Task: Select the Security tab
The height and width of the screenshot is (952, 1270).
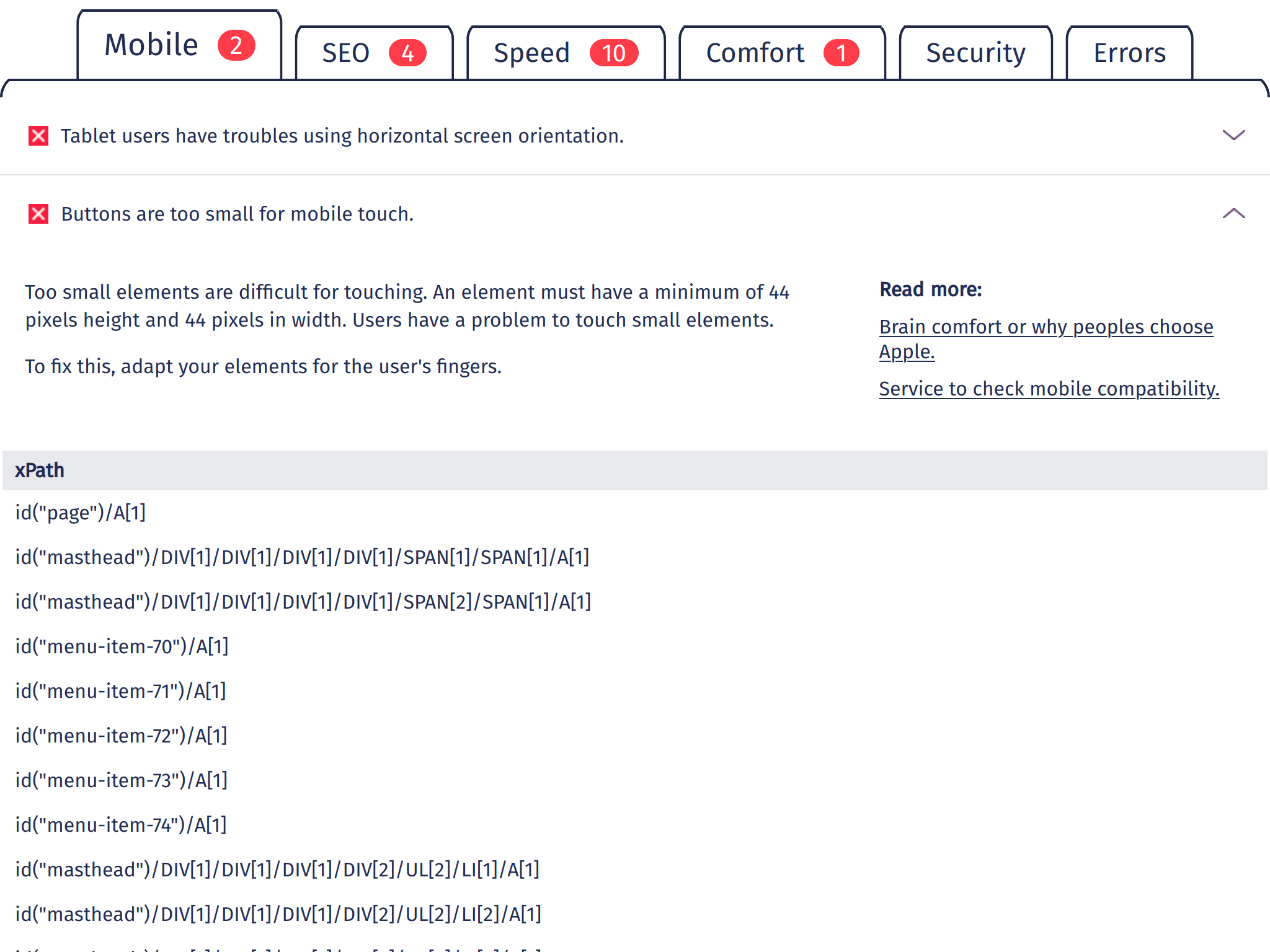Action: point(975,53)
